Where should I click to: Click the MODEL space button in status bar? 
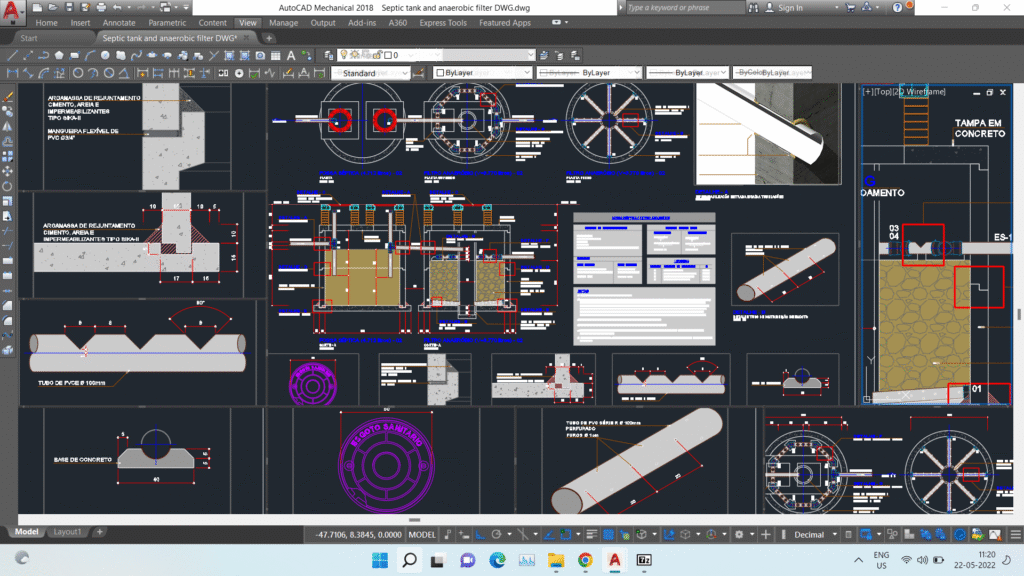pyautogui.click(x=422, y=534)
